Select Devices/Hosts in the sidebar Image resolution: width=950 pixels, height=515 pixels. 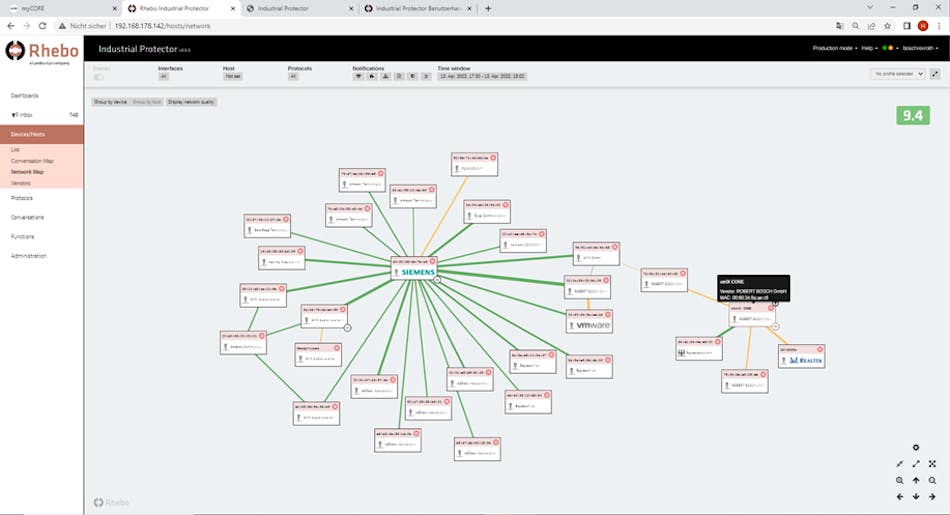click(42, 135)
